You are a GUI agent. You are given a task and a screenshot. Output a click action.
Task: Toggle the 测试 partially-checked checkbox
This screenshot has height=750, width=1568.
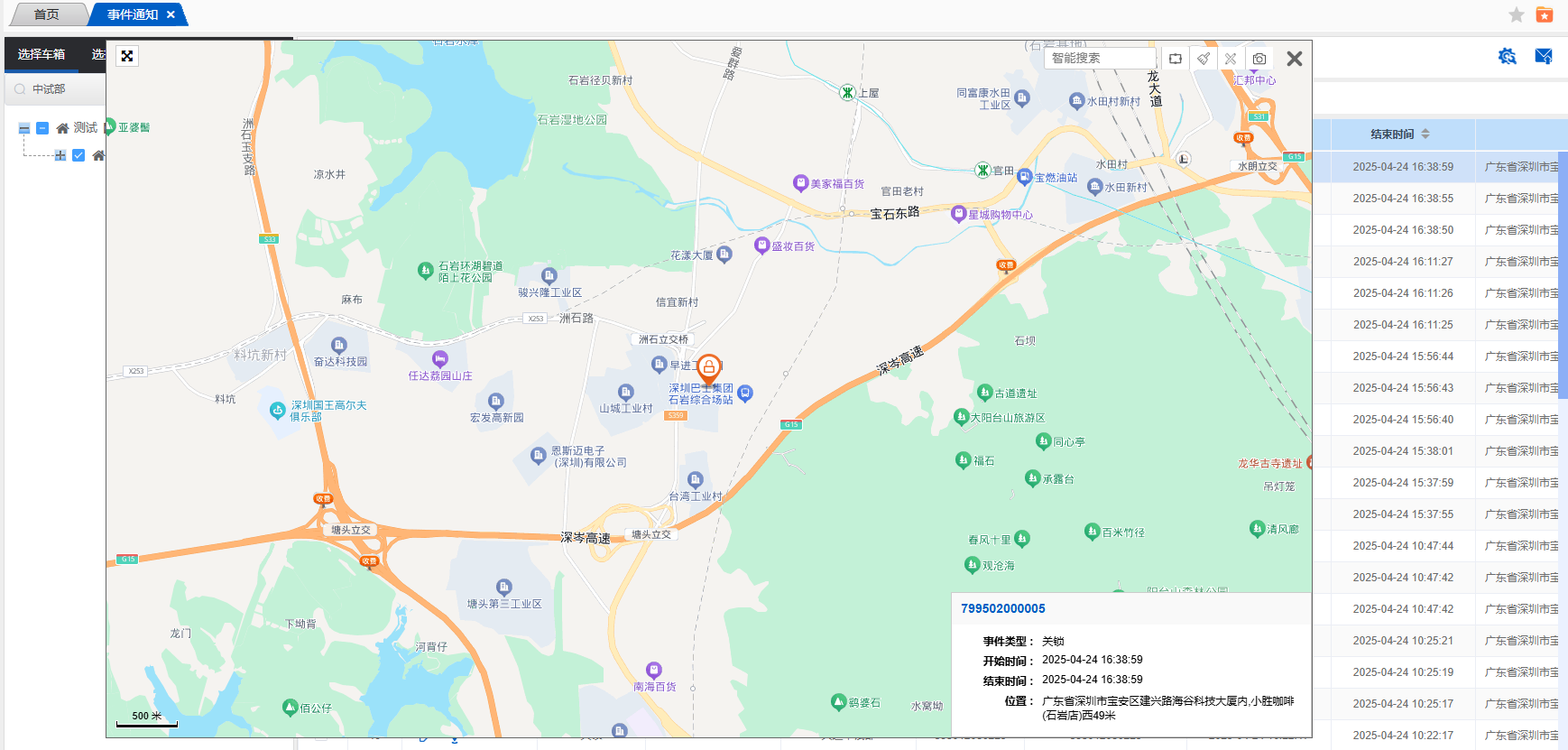click(x=42, y=128)
